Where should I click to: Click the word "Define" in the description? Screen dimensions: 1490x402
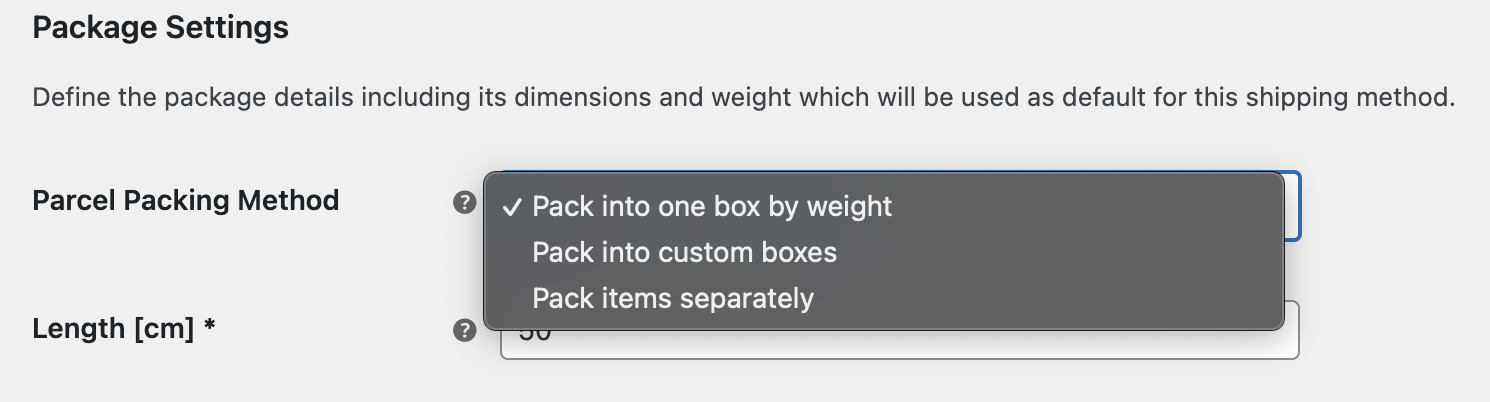65,98
